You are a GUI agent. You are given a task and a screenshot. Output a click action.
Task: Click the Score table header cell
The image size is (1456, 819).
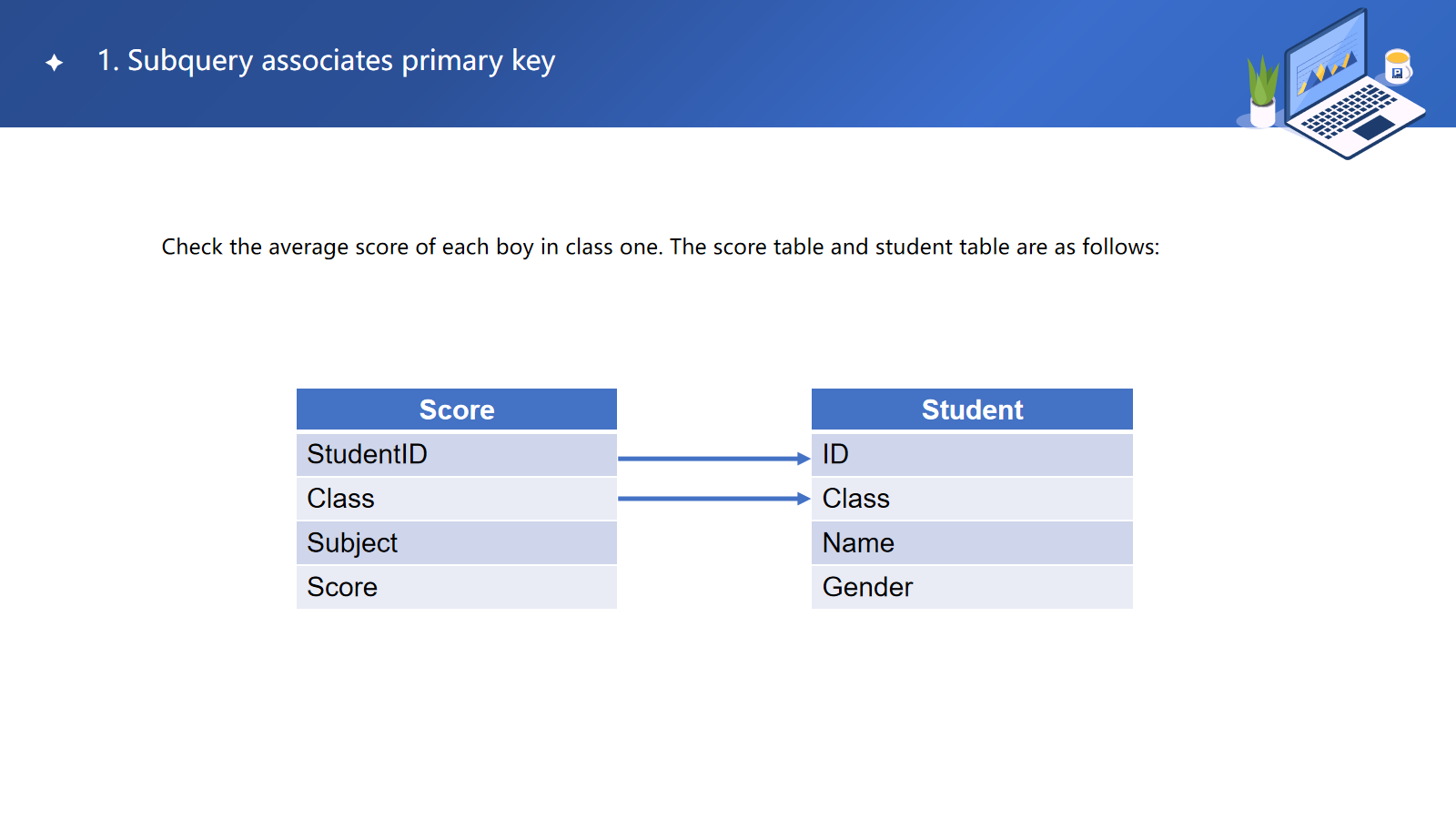pos(457,409)
